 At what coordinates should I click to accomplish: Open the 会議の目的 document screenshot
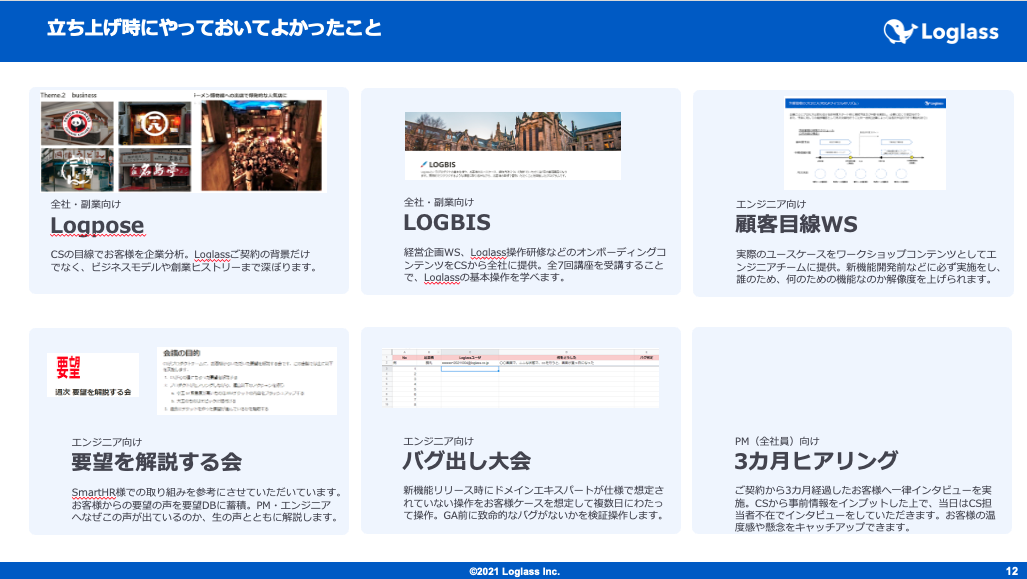247,381
